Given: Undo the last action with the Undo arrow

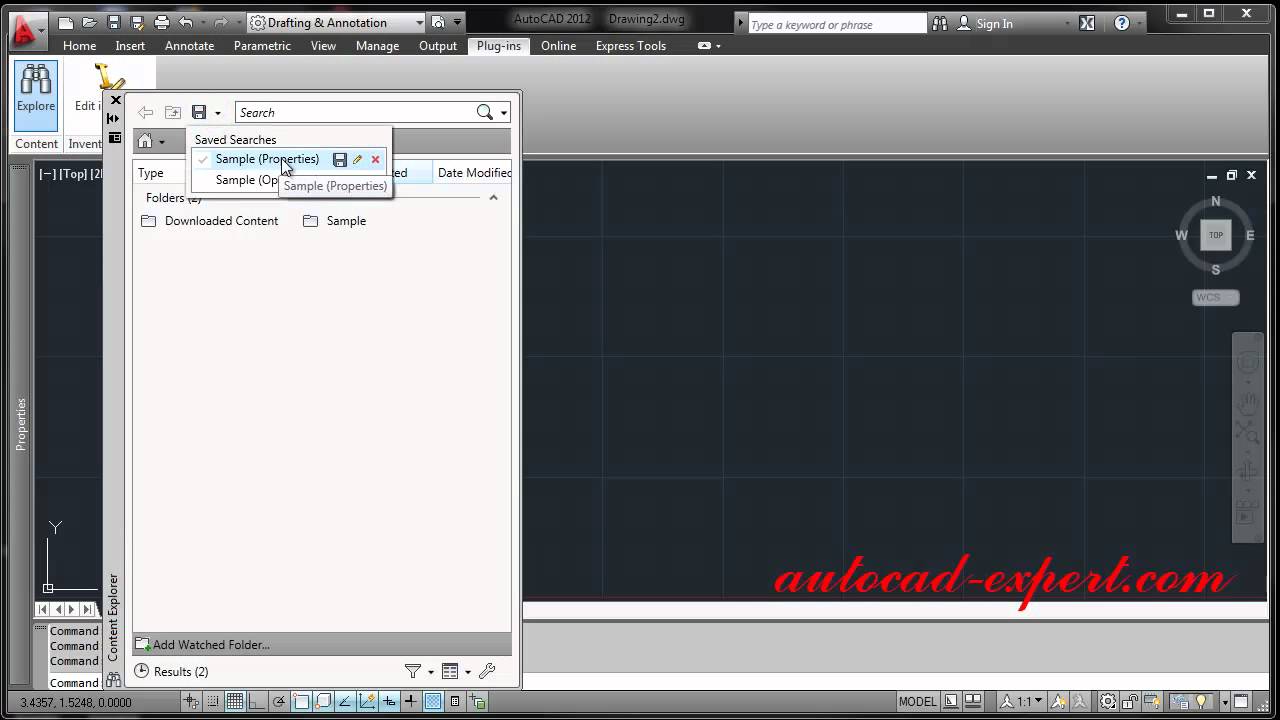Looking at the screenshot, I should coord(186,22).
